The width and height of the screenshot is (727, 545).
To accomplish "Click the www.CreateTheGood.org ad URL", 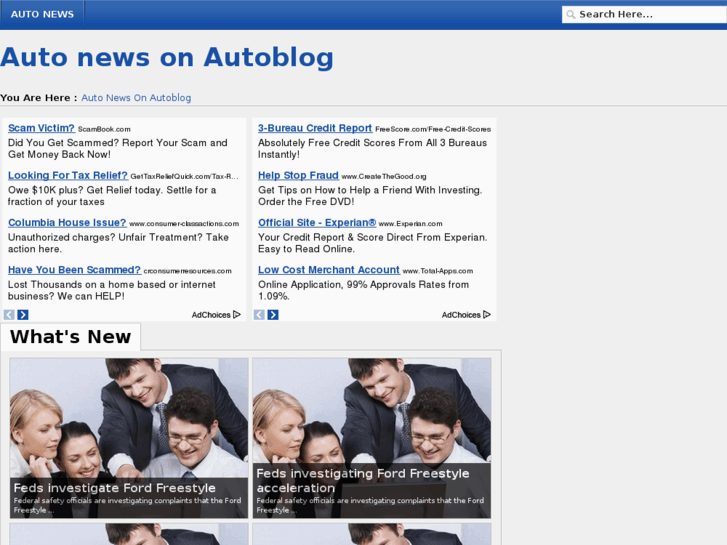I will (x=384, y=177).
